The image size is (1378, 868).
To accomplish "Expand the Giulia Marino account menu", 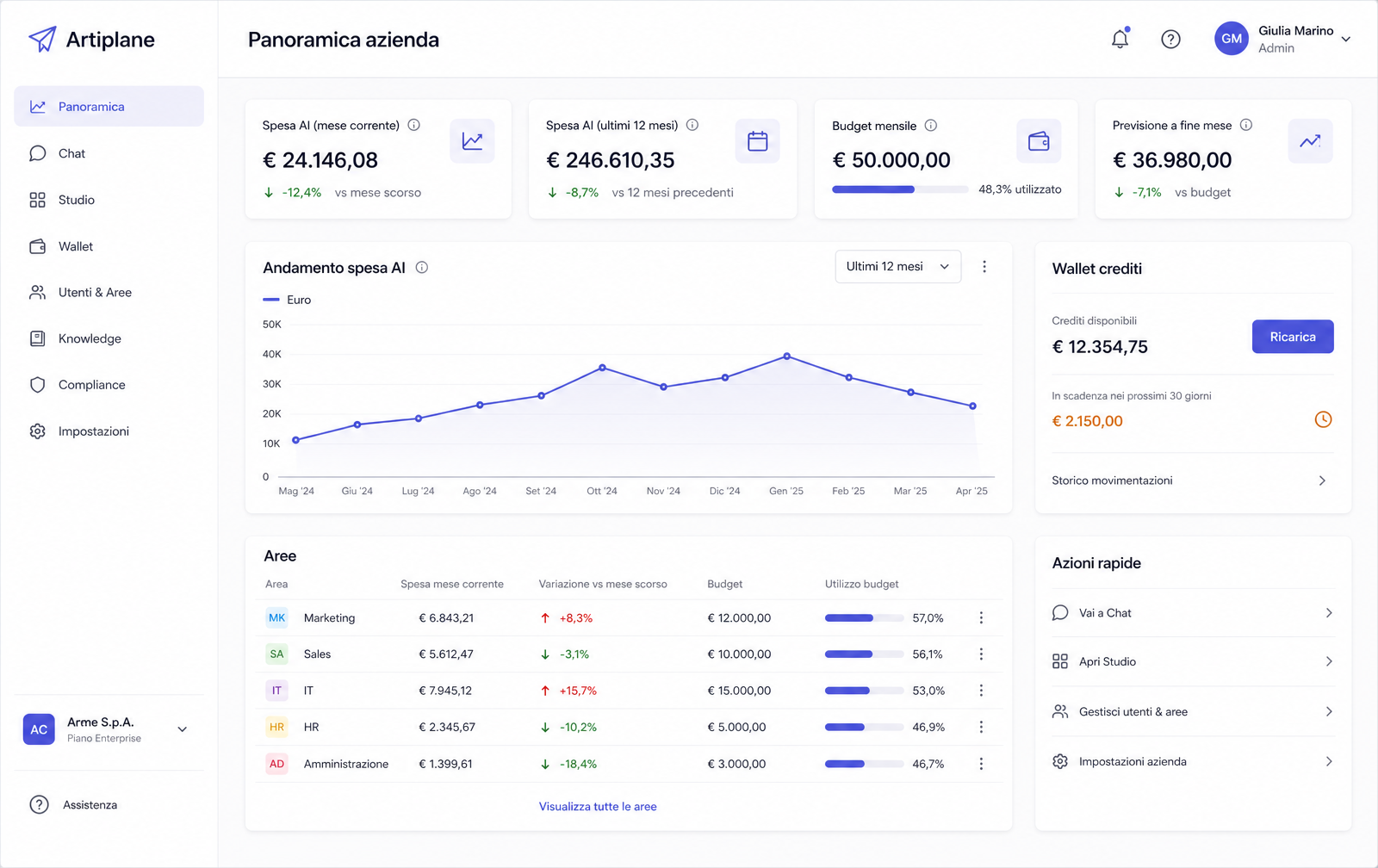I will 1346,39.
